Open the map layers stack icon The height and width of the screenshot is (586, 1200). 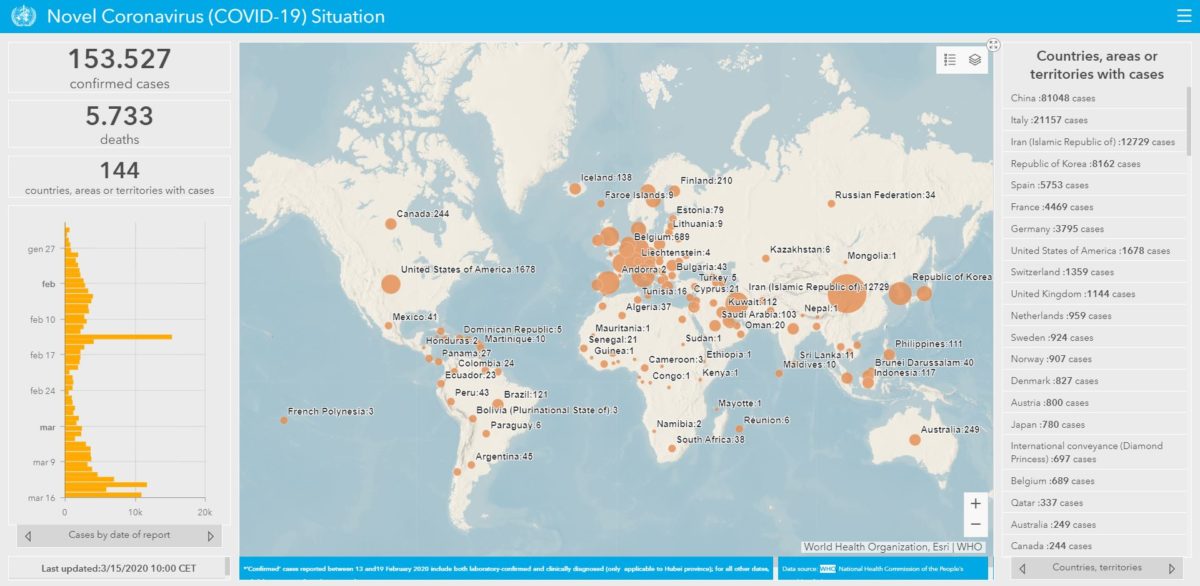pyautogui.click(x=975, y=60)
